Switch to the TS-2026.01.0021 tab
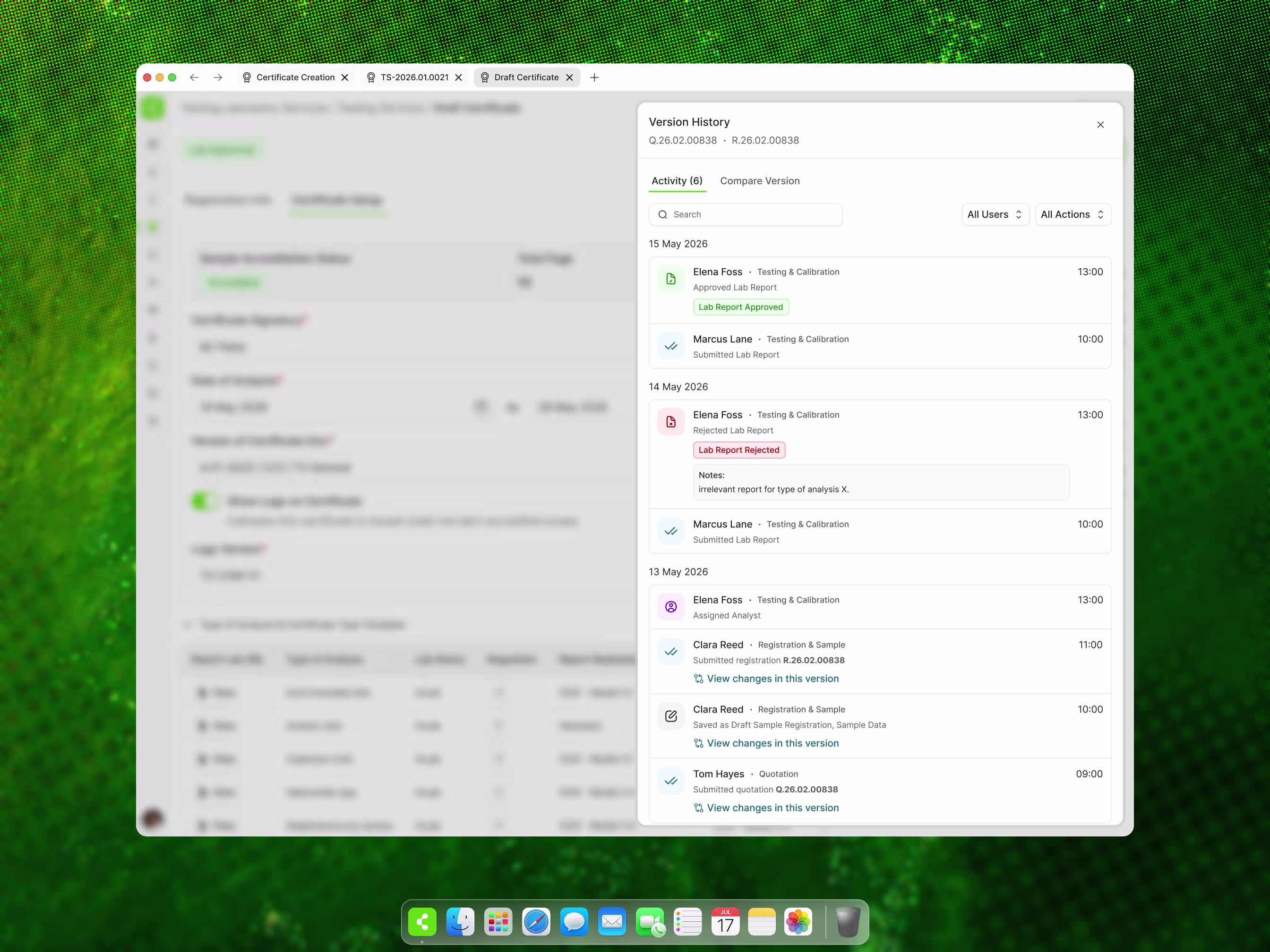1270x952 pixels. [414, 77]
